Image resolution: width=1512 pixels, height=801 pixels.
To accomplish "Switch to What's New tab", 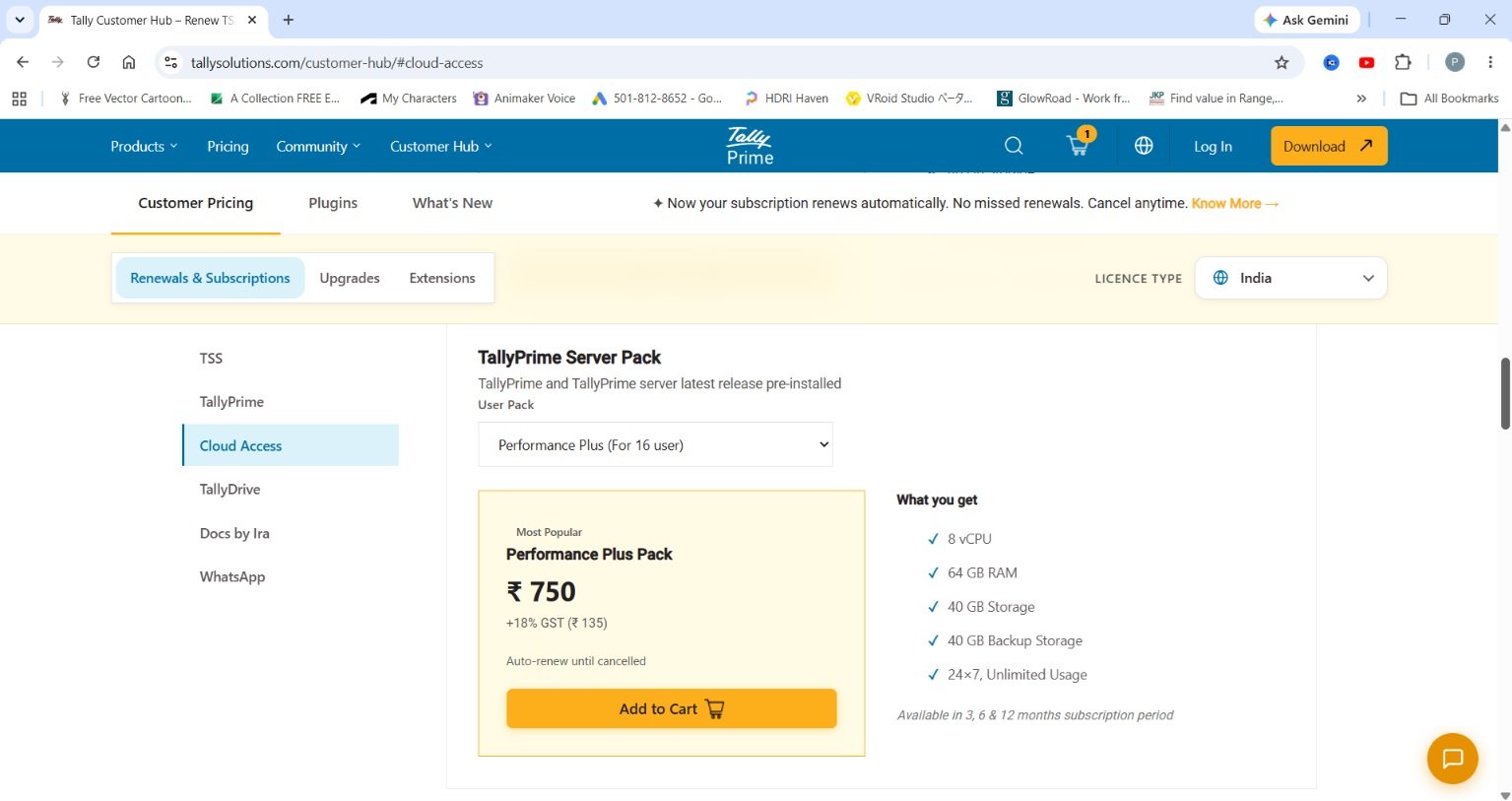I will 452,203.
